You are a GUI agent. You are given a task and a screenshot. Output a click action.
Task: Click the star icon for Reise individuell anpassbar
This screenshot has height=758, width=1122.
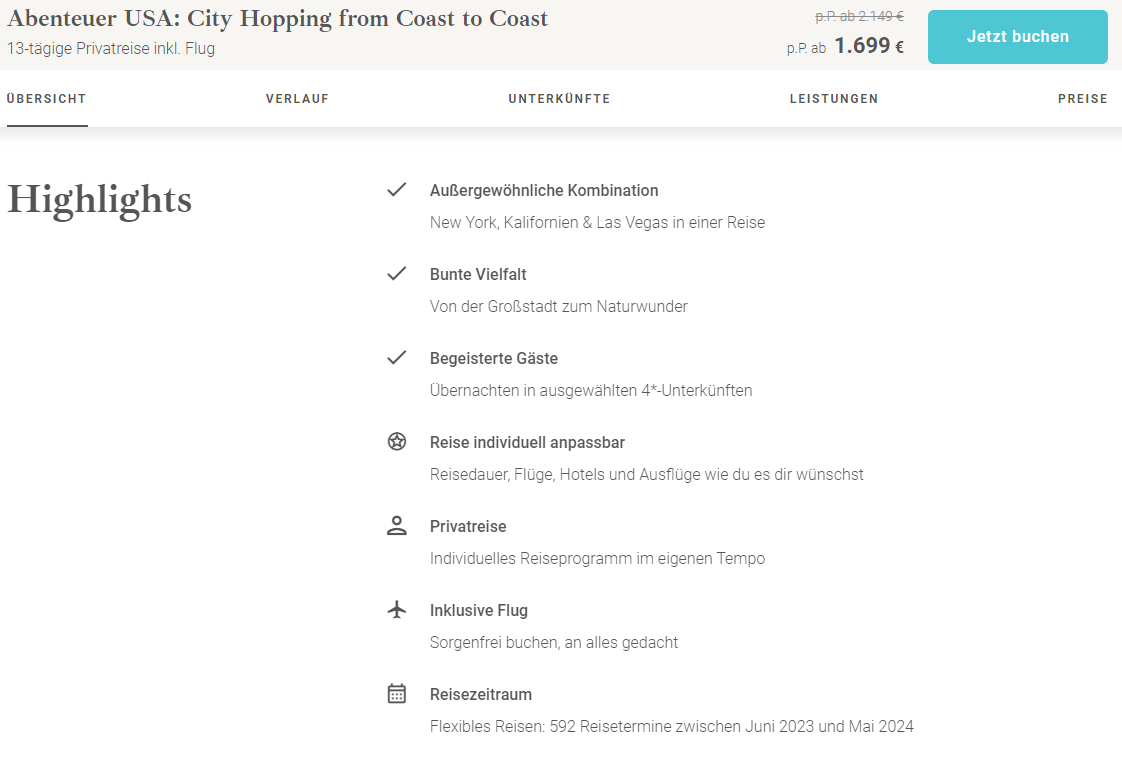point(396,442)
